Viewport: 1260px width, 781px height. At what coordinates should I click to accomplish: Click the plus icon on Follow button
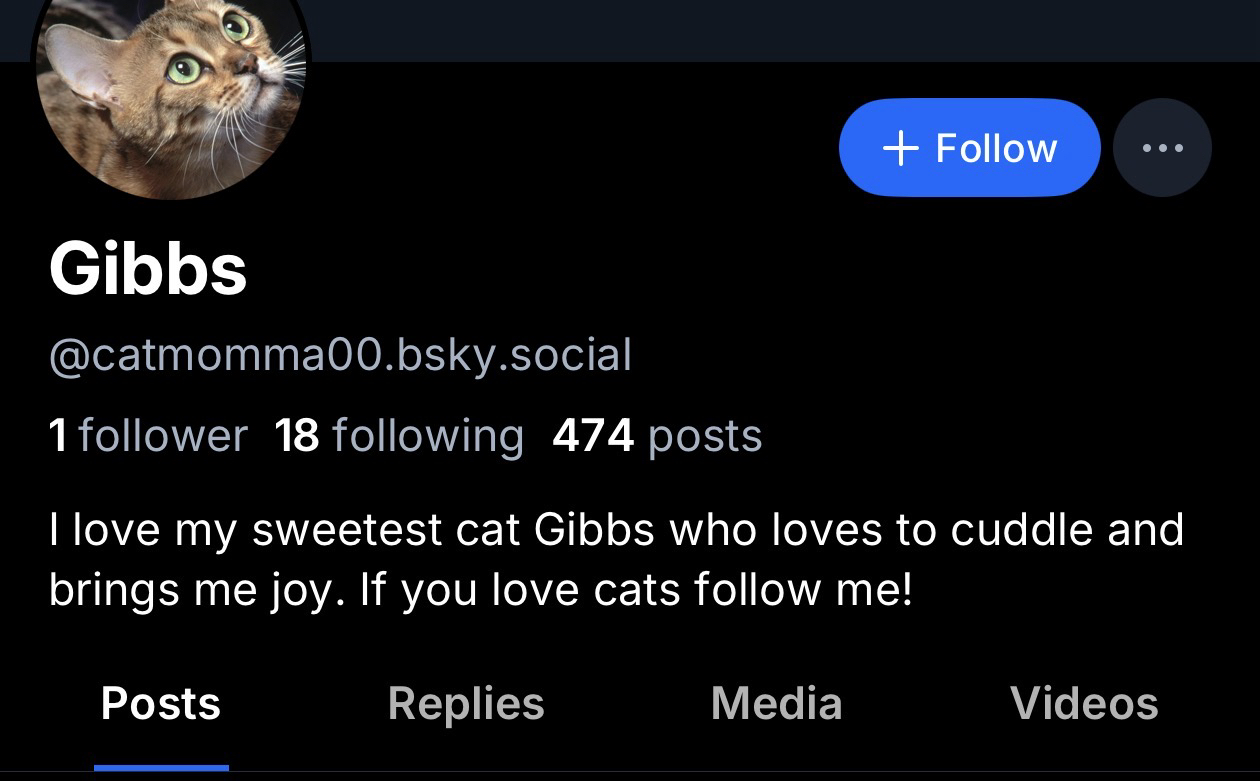901,148
